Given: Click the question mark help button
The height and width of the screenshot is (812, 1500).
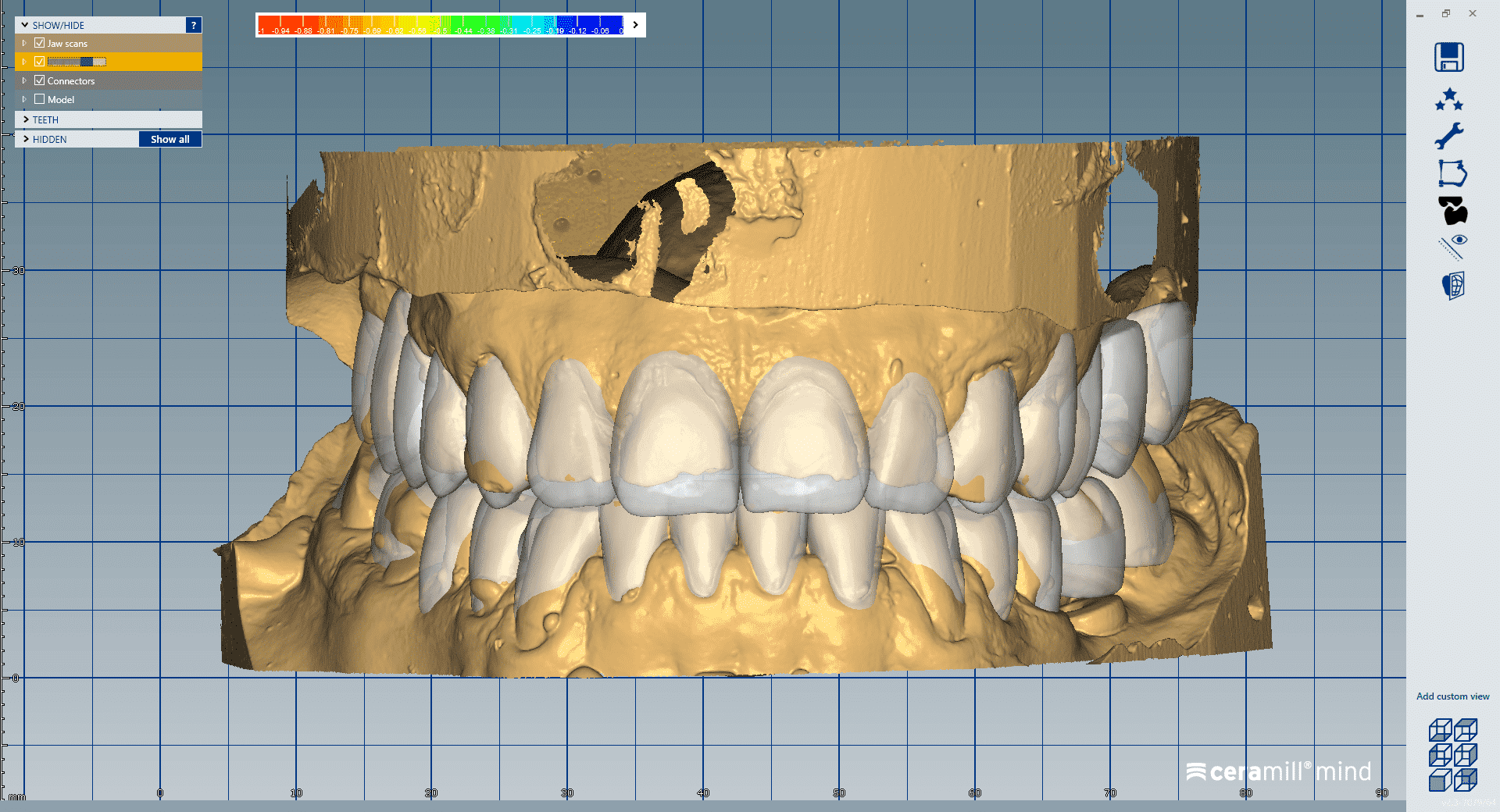Looking at the screenshot, I should pos(193,24).
